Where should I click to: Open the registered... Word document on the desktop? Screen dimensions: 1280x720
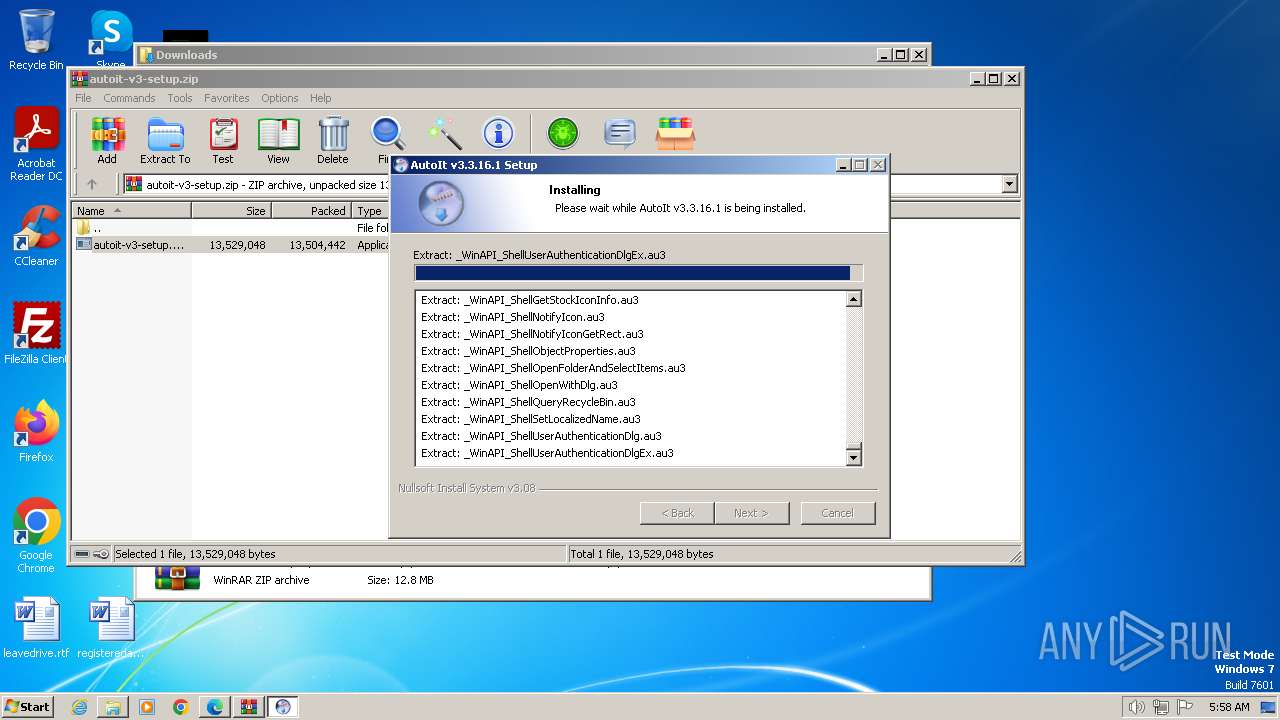[111, 628]
